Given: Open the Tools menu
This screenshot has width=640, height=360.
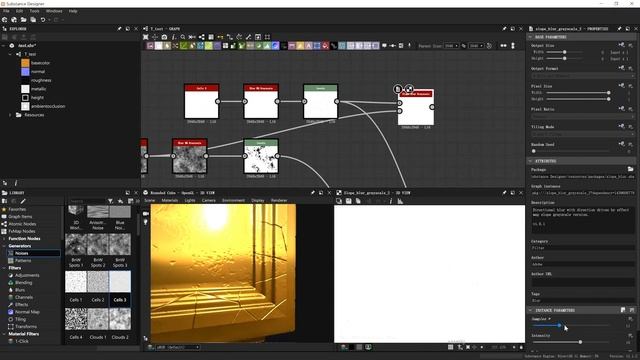Looking at the screenshot, I should [35, 11].
